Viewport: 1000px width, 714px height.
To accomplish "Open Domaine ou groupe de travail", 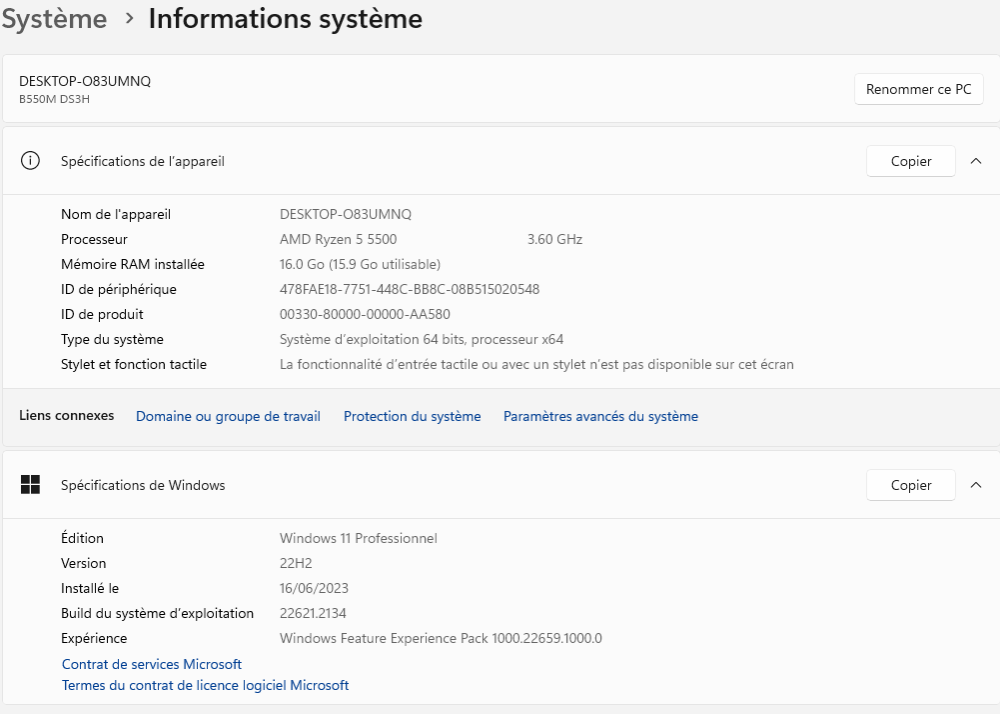I will 228,416.
